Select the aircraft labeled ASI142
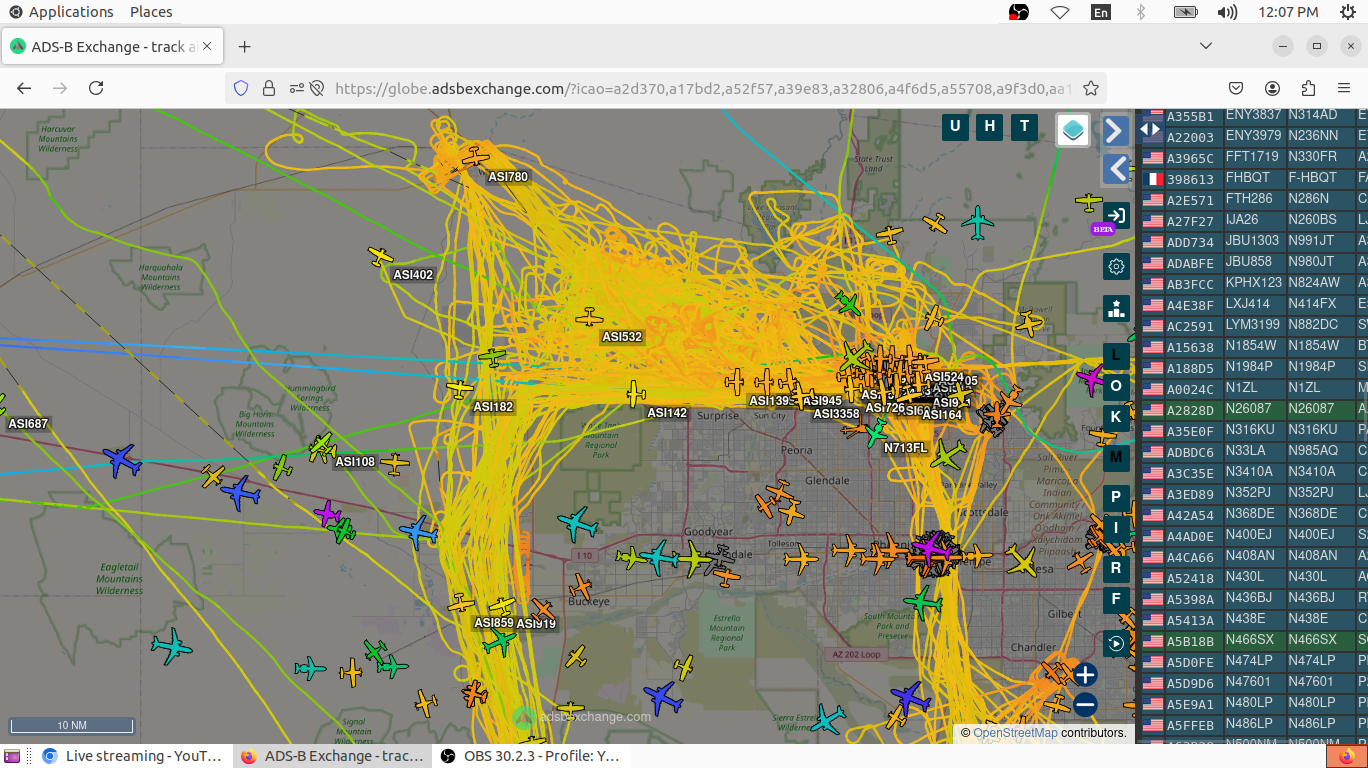Screen dimensions: 1368x768 (x=636, y=394)
